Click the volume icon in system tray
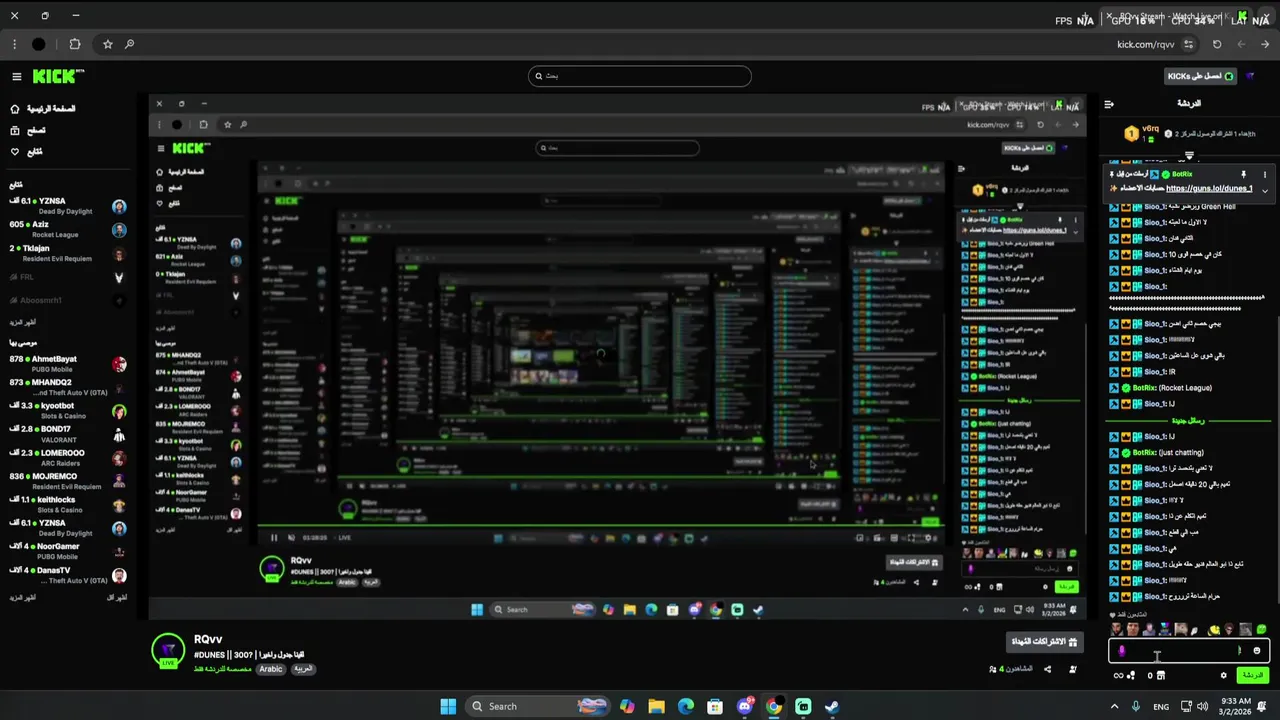Viewport: 1280px width, 720px height. point(1204,706)
